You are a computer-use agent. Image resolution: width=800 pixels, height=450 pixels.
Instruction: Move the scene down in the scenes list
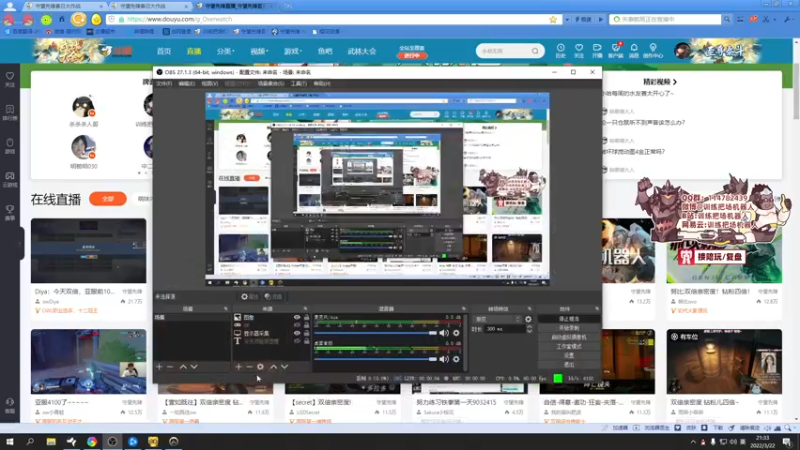click(194, 366)
